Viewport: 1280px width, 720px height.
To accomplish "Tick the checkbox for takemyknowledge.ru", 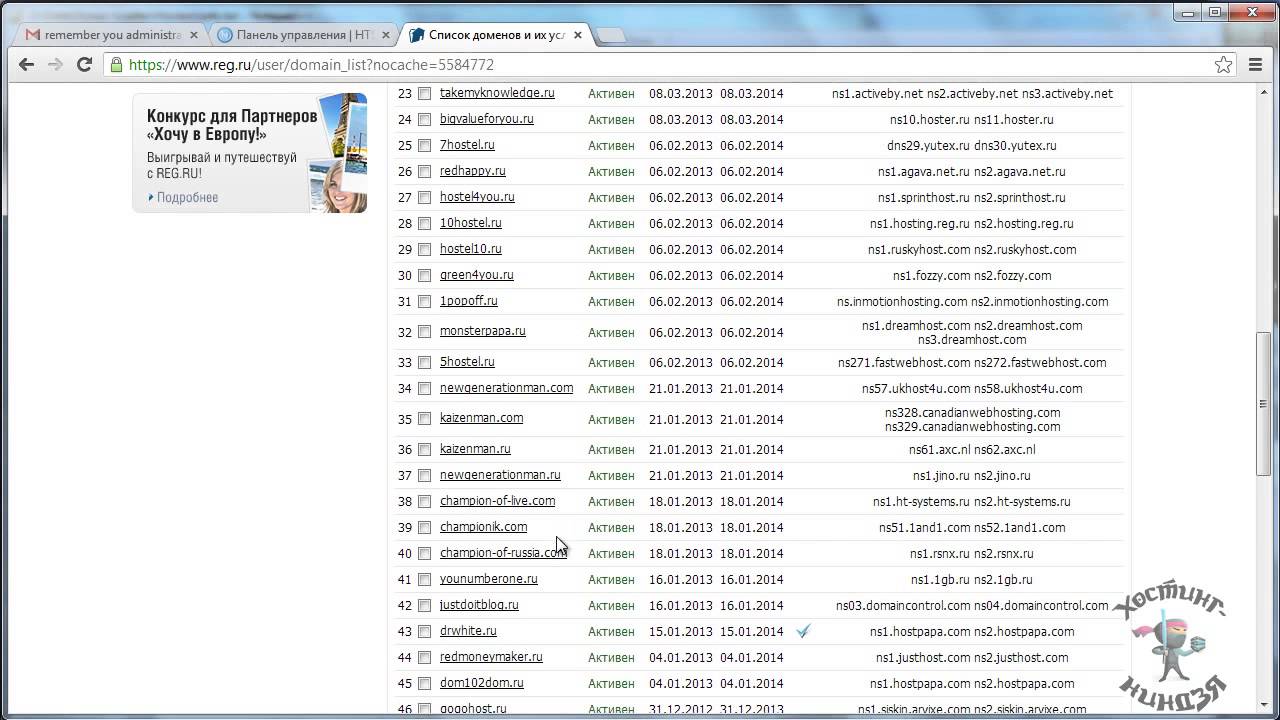I will tap(424, 93).
